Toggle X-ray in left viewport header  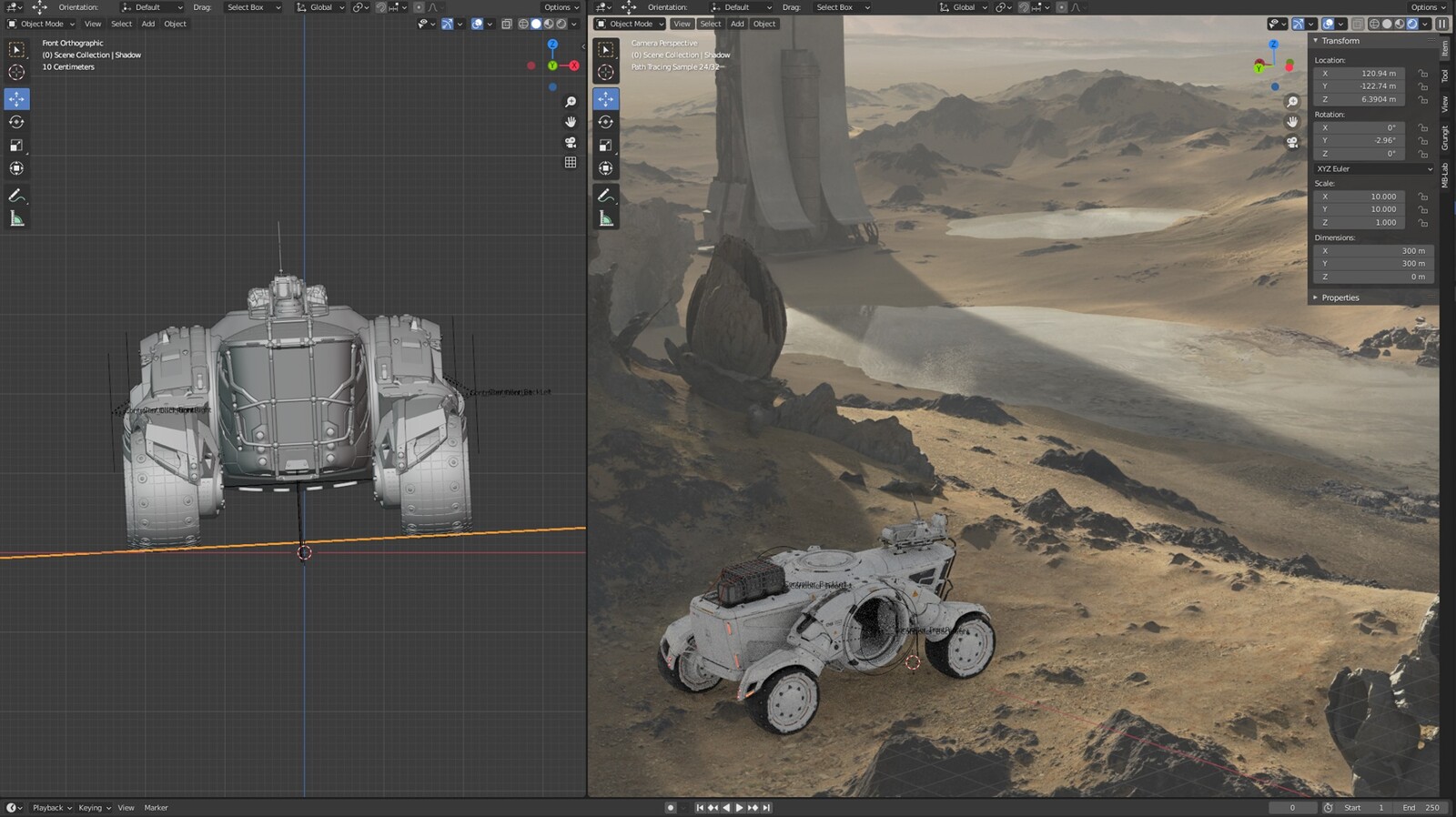tap(507, 24)
